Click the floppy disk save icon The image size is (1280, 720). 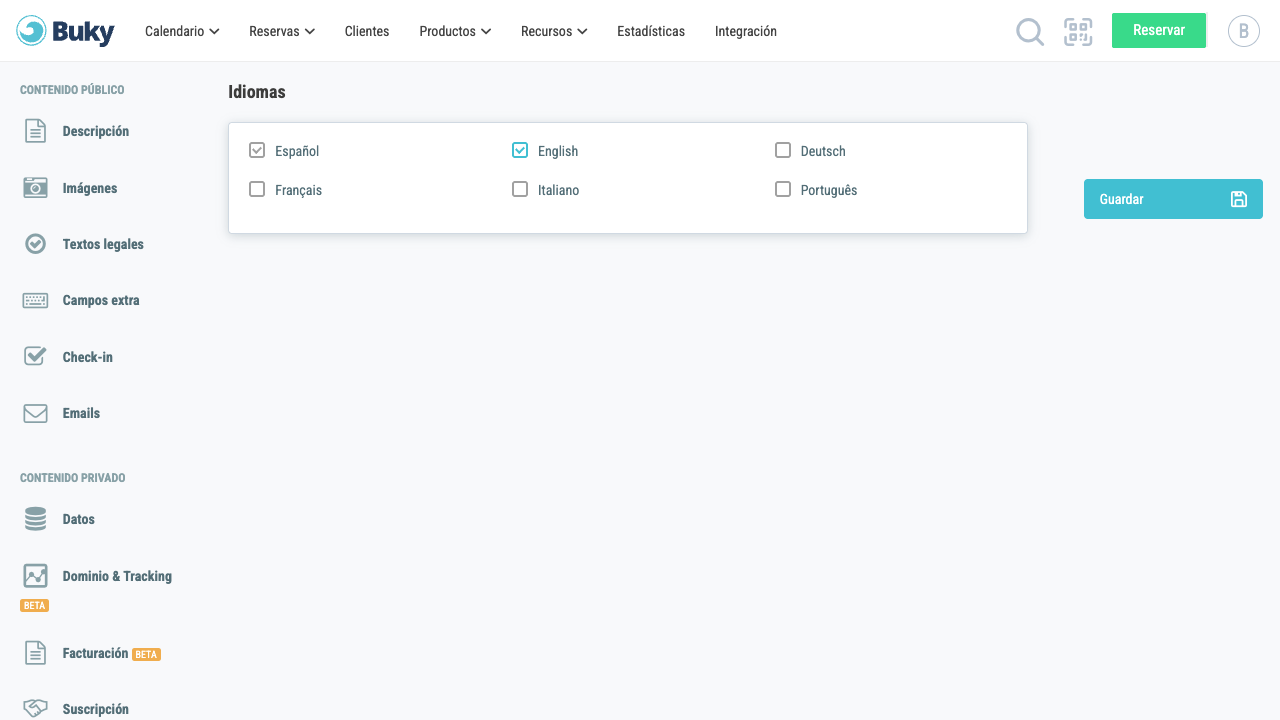click(1239, 199)
